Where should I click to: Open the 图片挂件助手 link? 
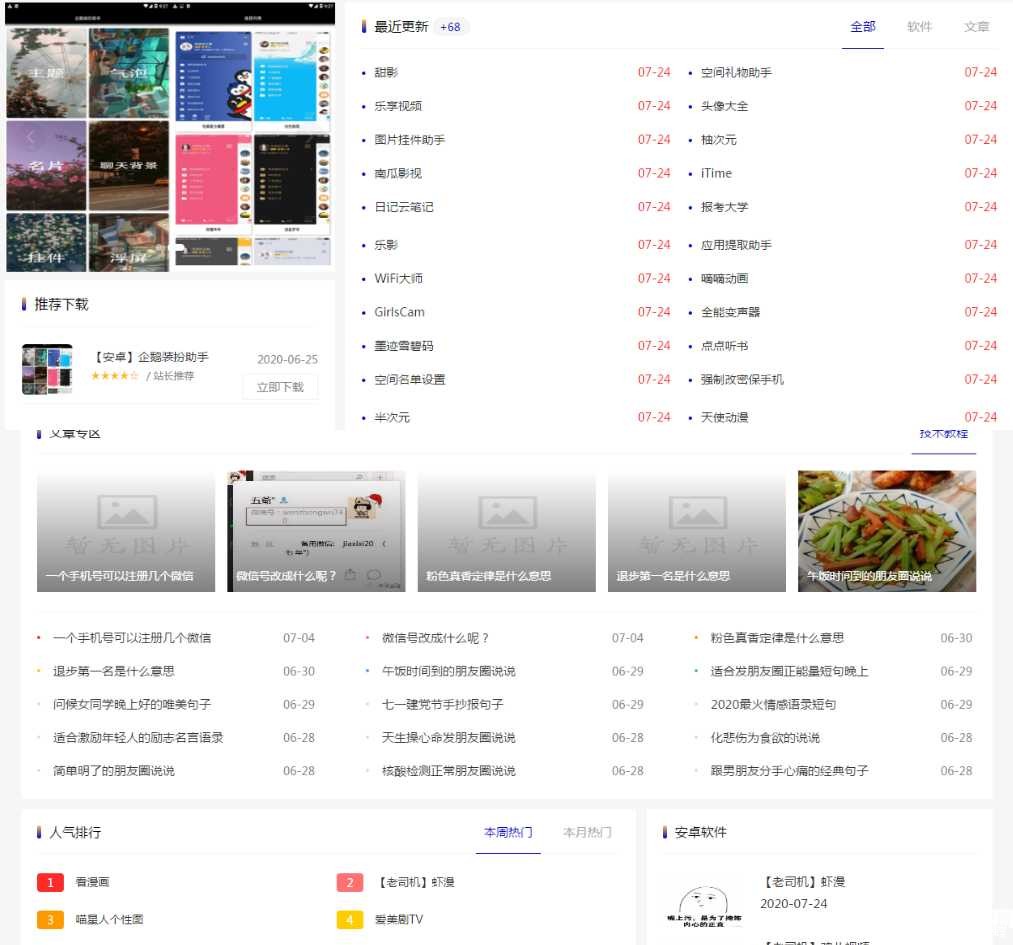[410, 140]
